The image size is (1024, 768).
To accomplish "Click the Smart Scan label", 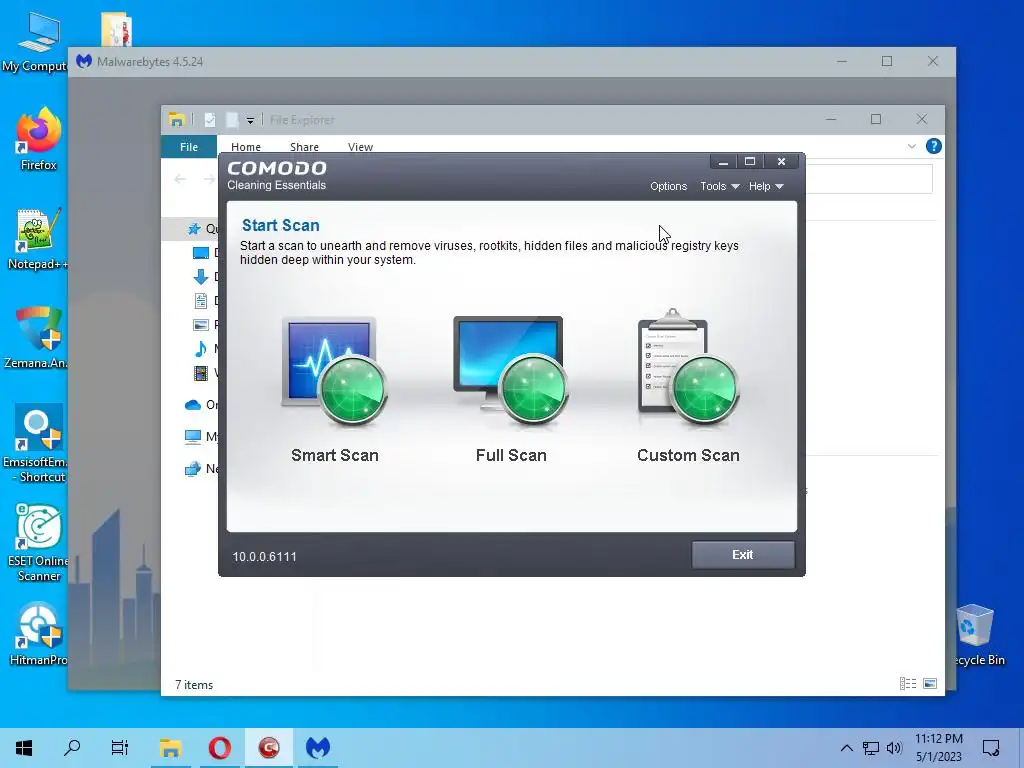I will (x=334, y=455).
